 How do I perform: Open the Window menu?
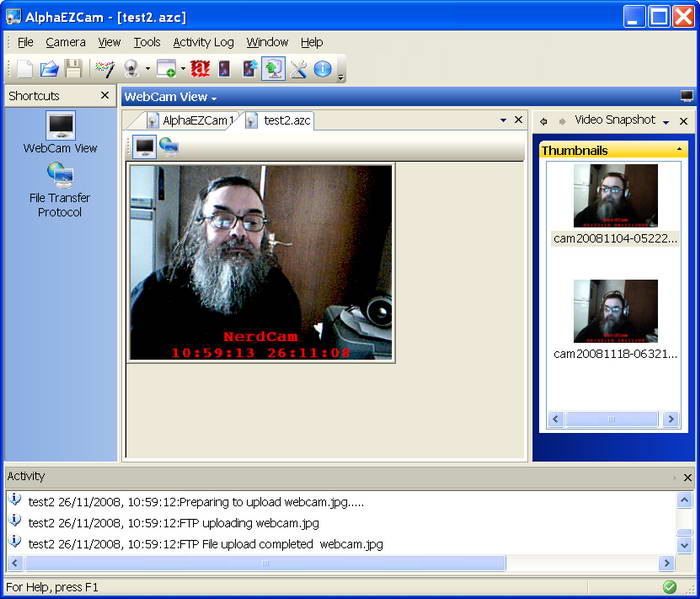(x=267, y=42)
